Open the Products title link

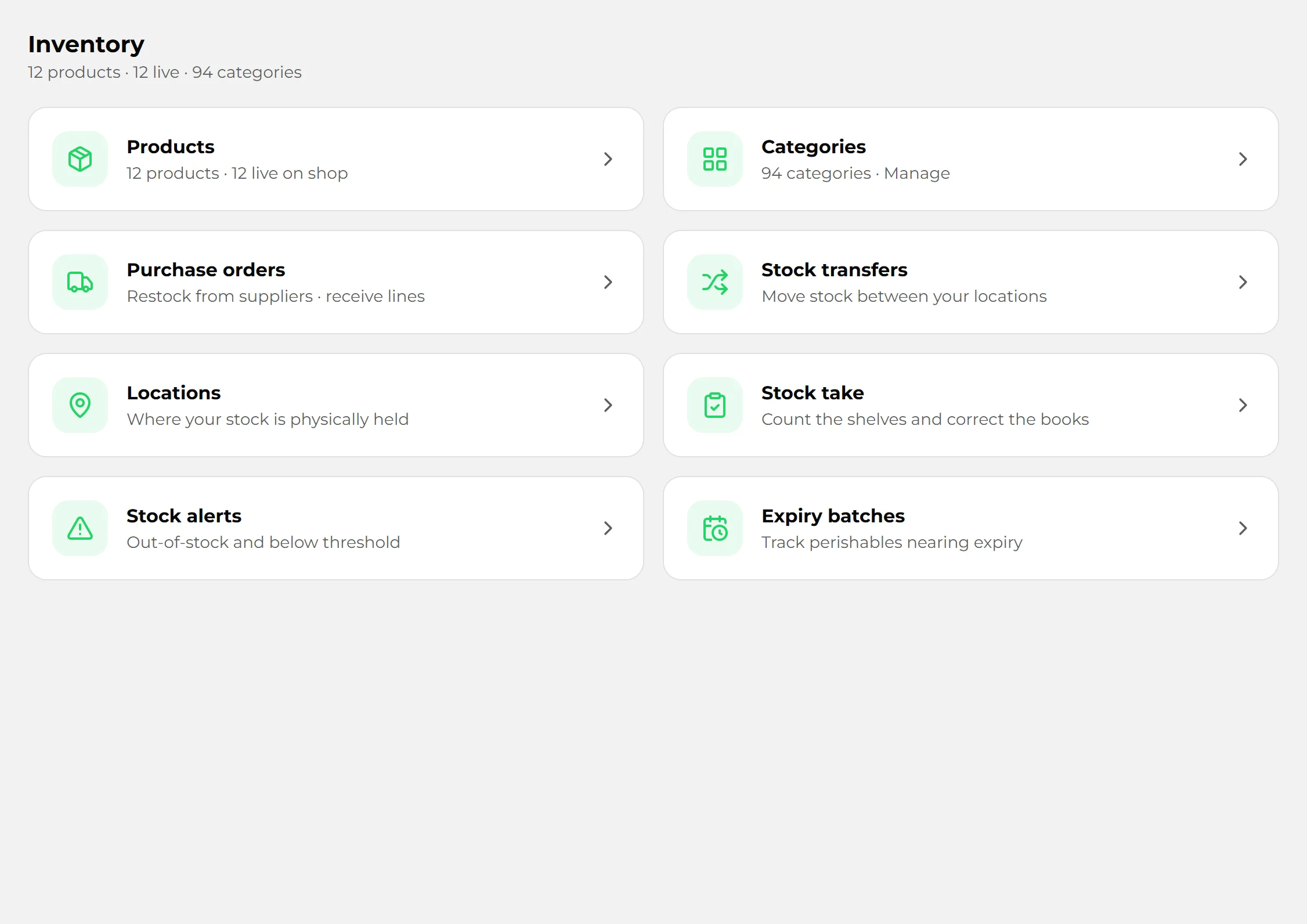[x=171, y=147]
